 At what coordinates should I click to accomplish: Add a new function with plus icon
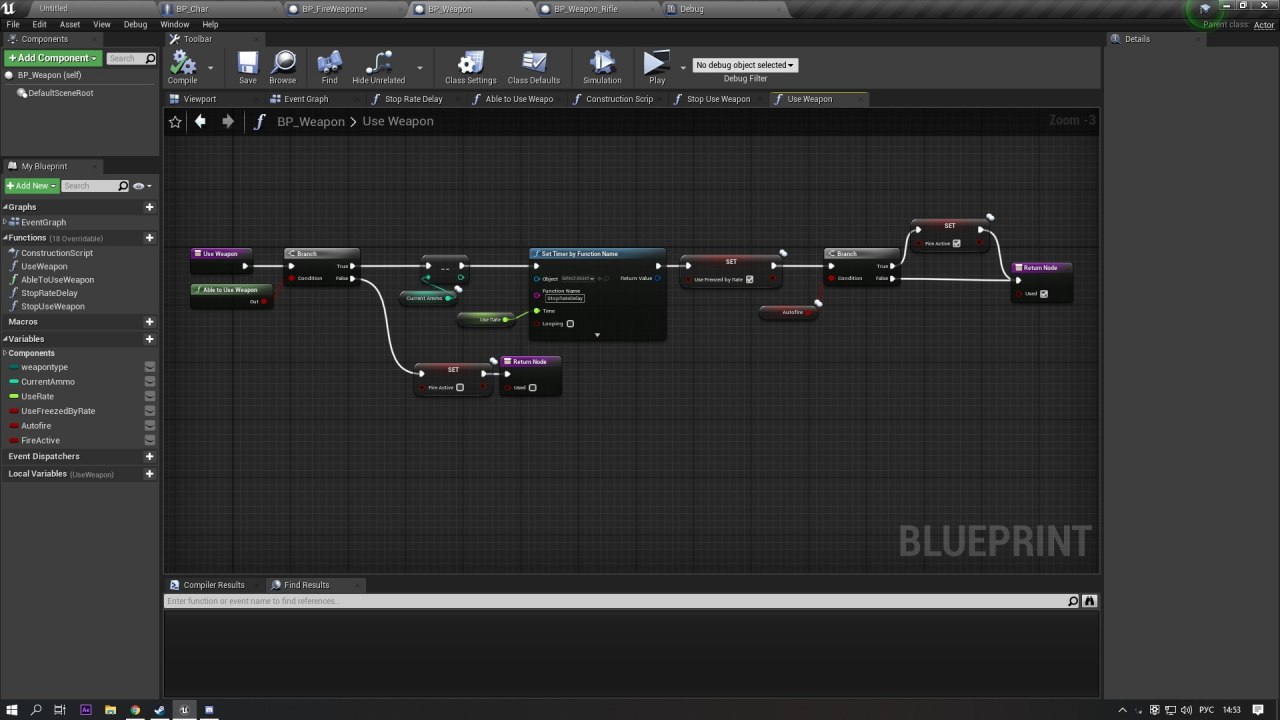(x=149, y=238)
